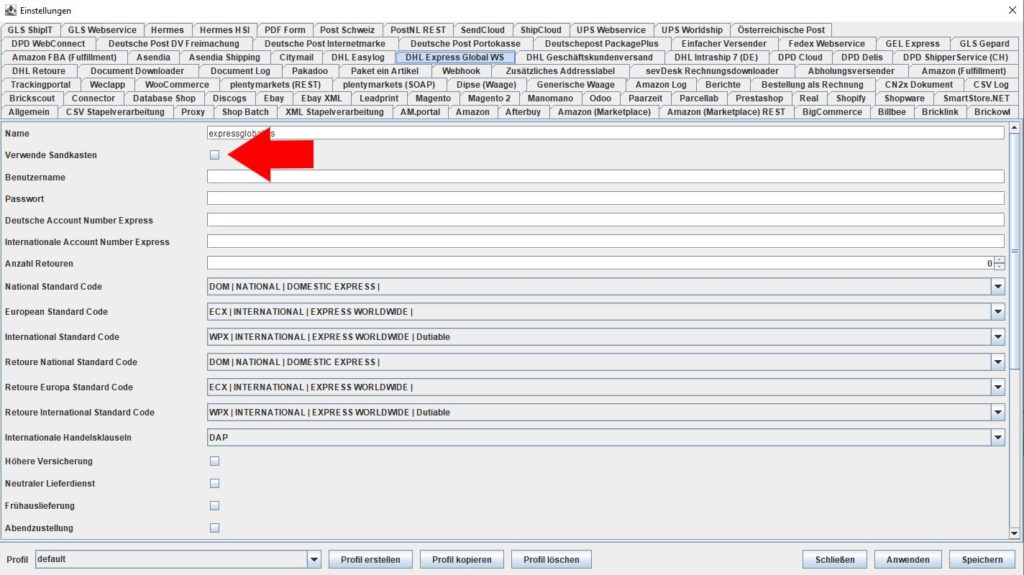Image resolution: width=1024 pixels, height=575 pixels.
Task: Select the DHL Express Global WS tab
Action: coord(455,58)
